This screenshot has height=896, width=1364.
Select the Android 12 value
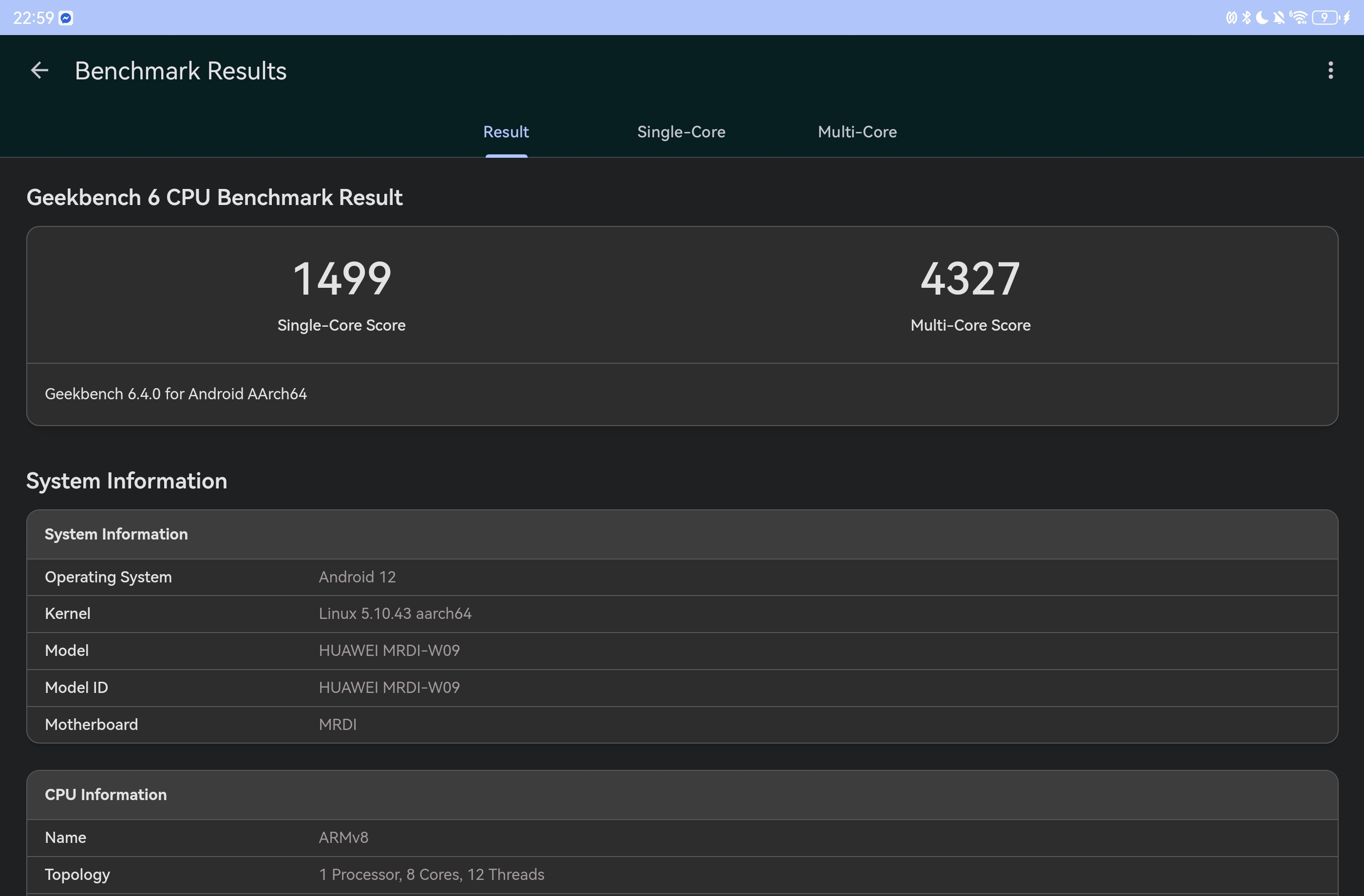pos(357,578)
